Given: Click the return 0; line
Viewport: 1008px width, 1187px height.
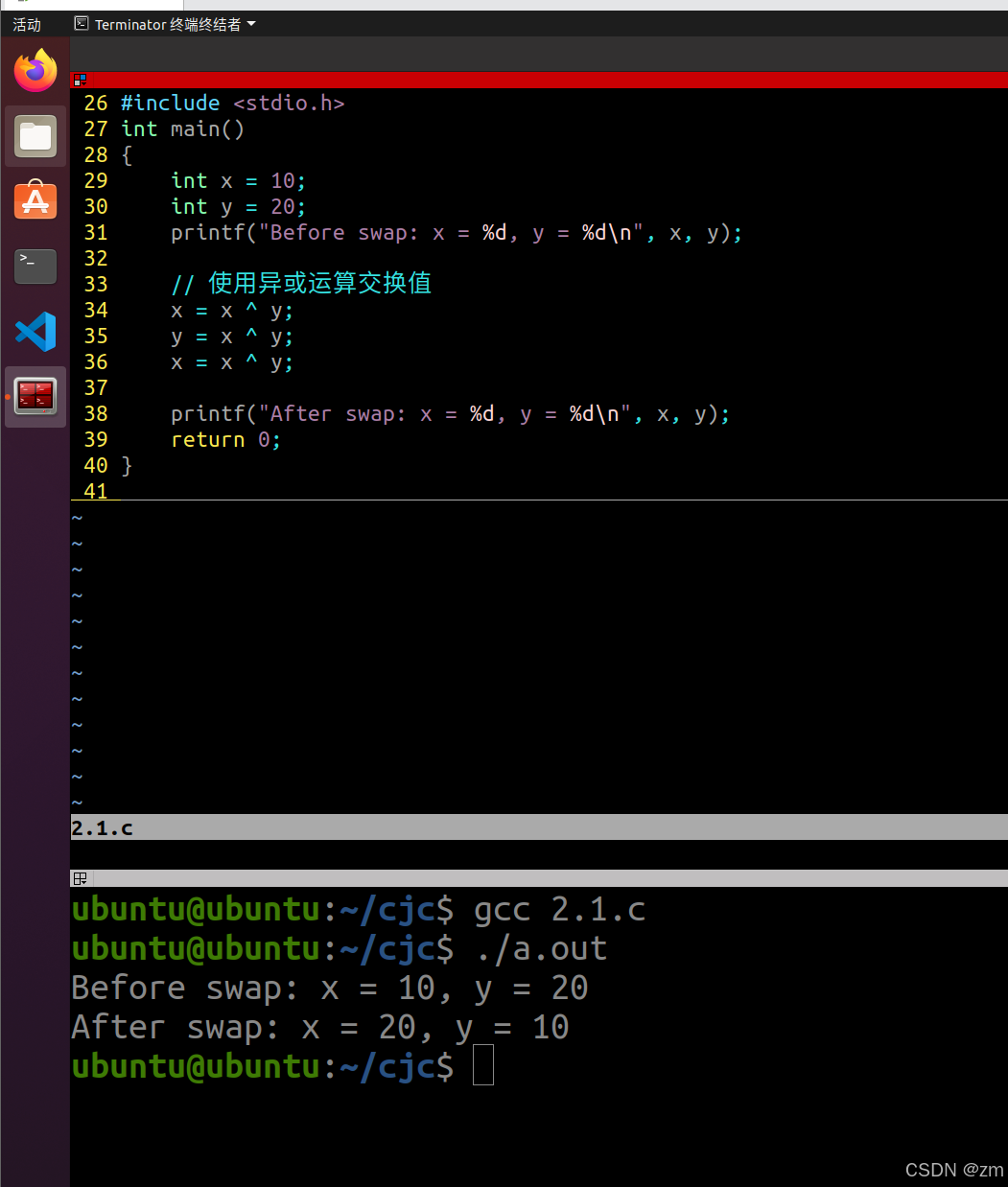Looking at the screenshot, I should [x=226, y=439].
